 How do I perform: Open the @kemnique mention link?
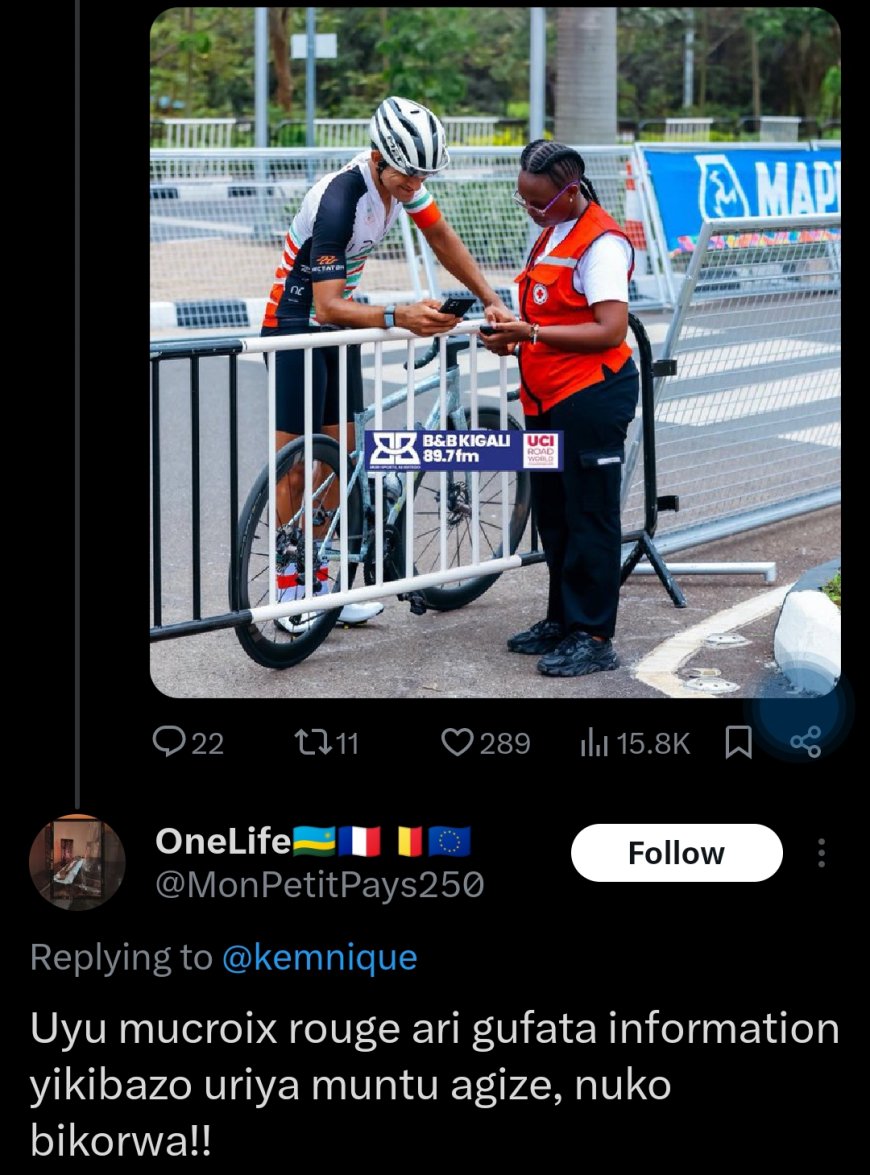pyautogui.click(x=319, y=958)
